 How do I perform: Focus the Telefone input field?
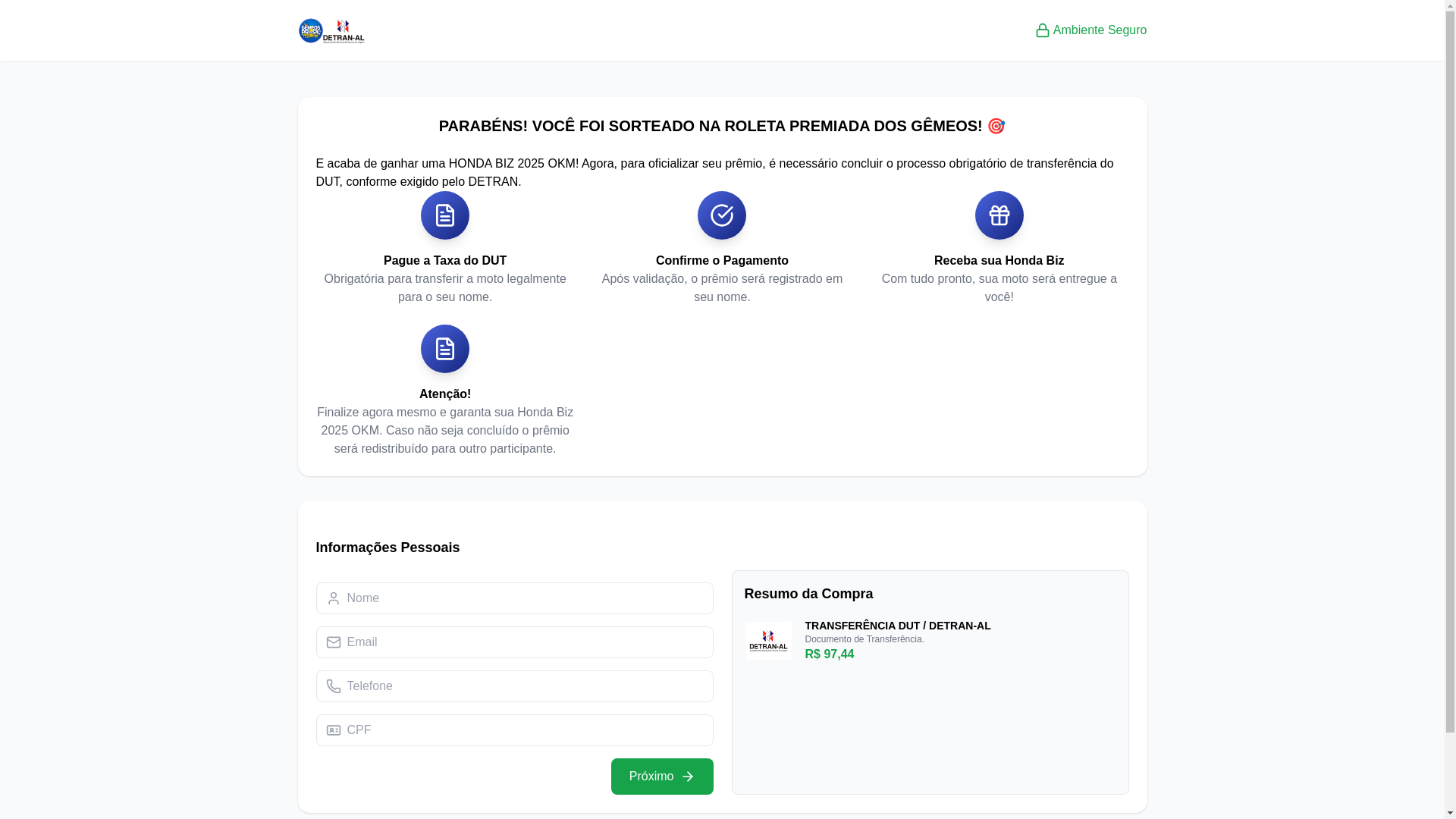tap(515, 686)
